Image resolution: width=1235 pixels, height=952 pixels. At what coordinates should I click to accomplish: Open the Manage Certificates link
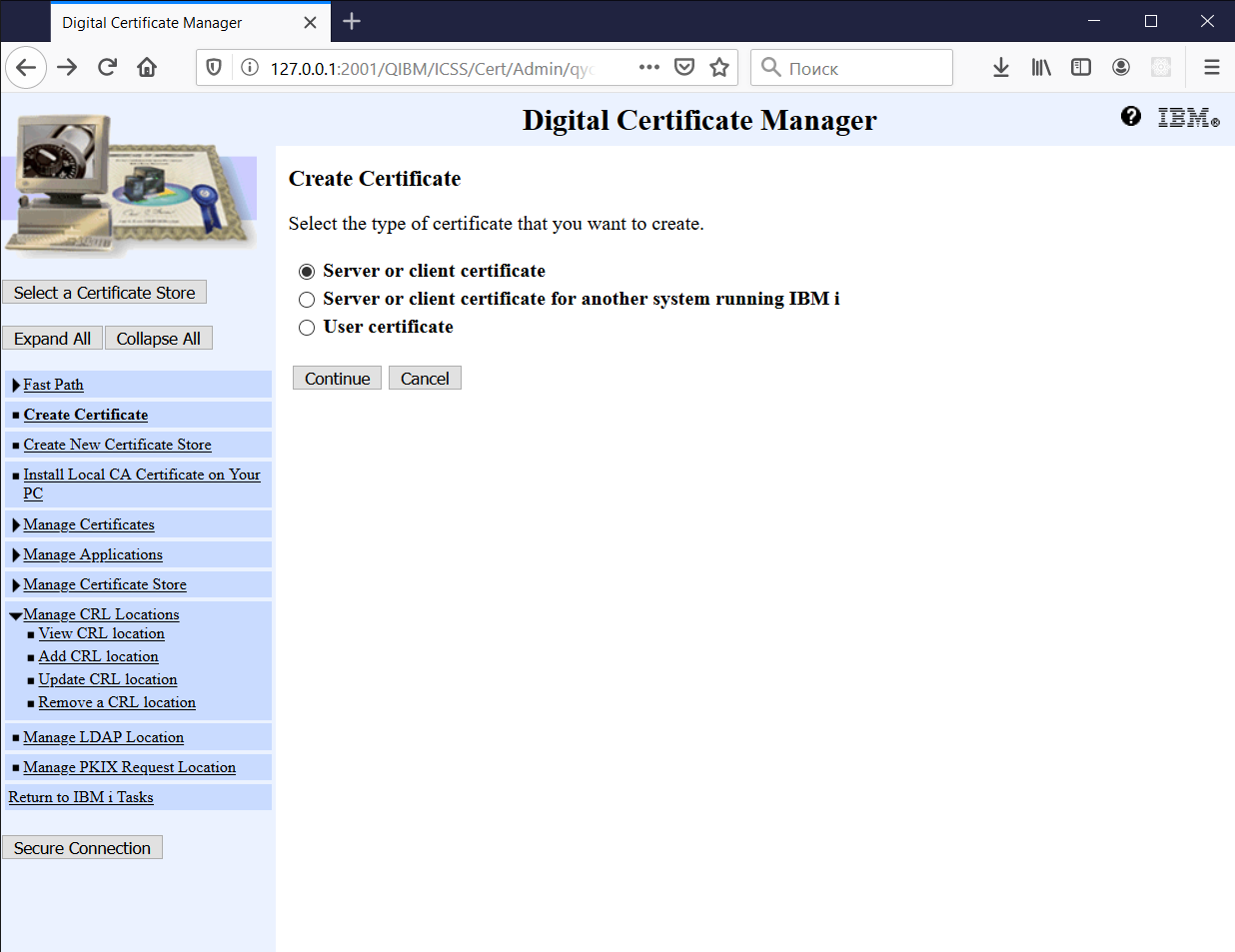pyautogui.click(x=89, y=524)
